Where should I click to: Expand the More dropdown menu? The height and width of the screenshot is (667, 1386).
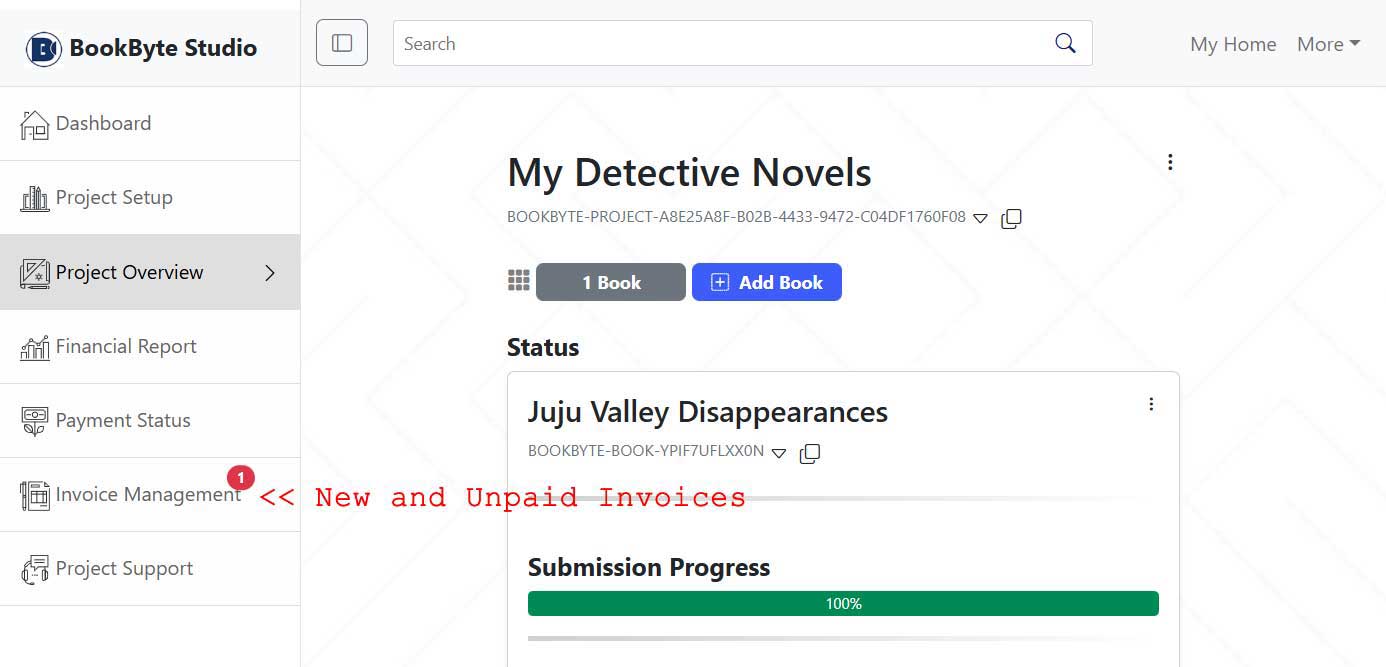[x=1328, y=44]
